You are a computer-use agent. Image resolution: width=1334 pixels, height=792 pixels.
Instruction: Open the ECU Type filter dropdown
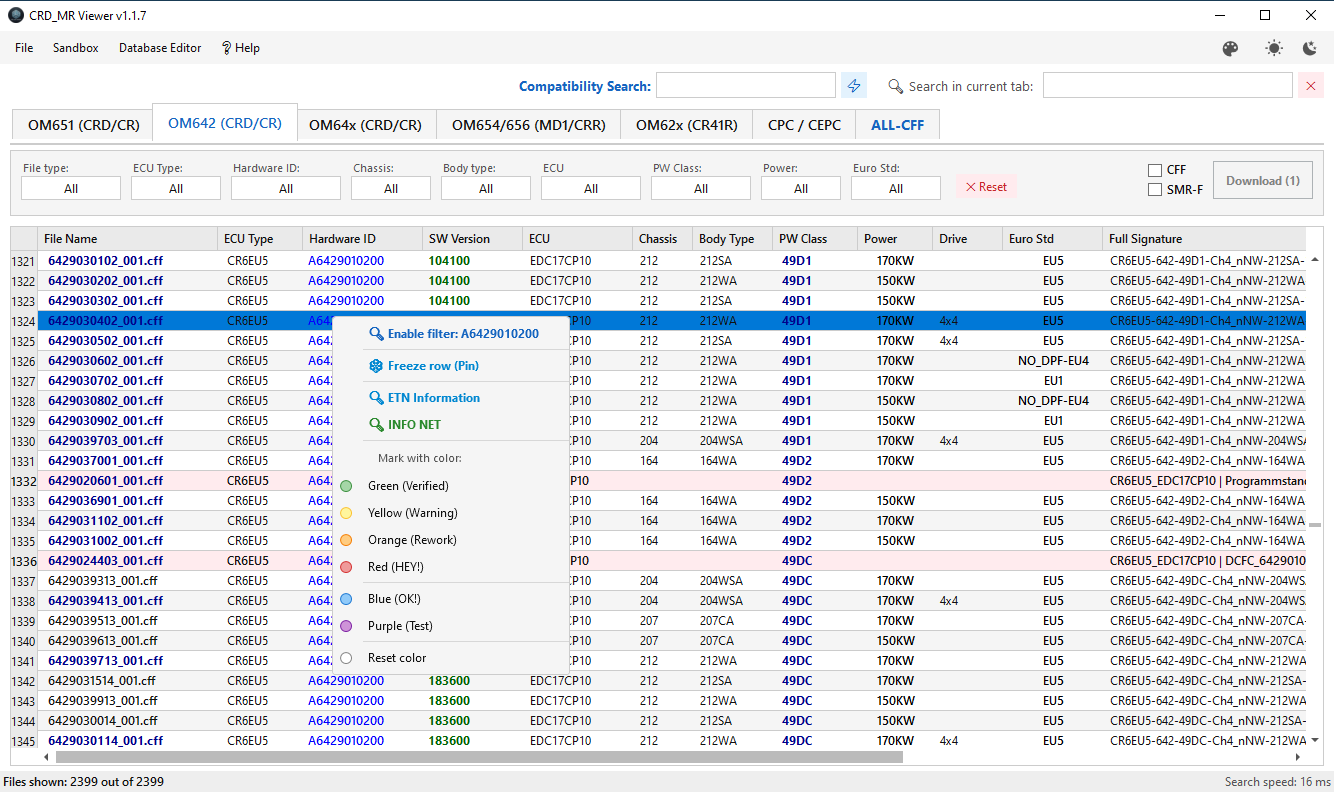(176, 188)
